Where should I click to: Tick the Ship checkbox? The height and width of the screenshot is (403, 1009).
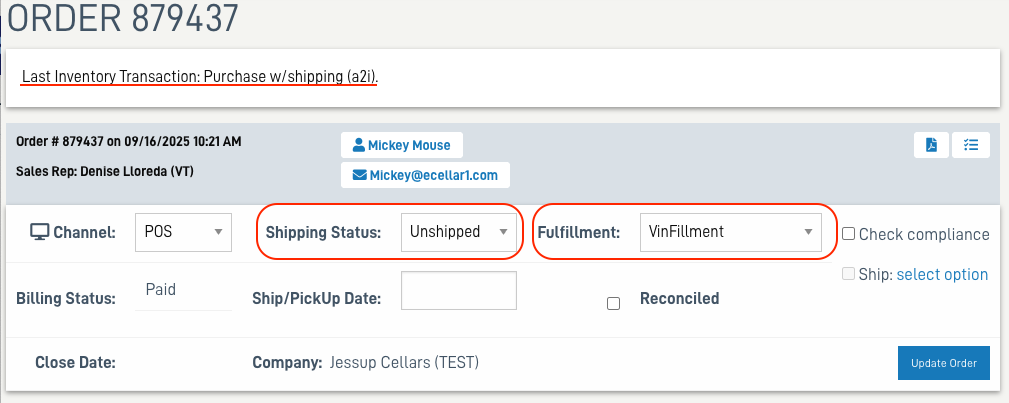tap(848, 274)
